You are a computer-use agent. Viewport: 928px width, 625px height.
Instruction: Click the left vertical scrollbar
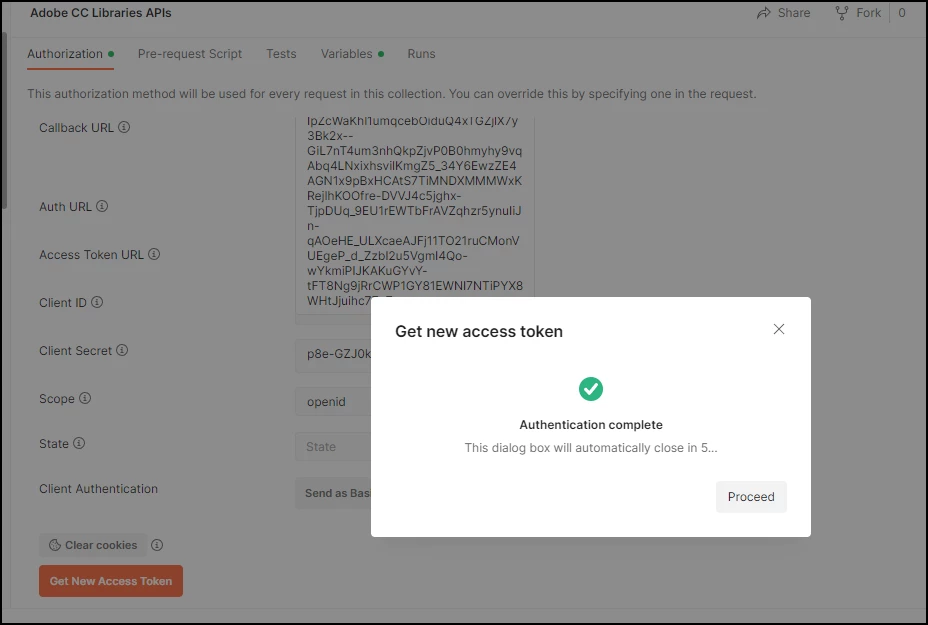pyautogui.click(x=3, y=121)
